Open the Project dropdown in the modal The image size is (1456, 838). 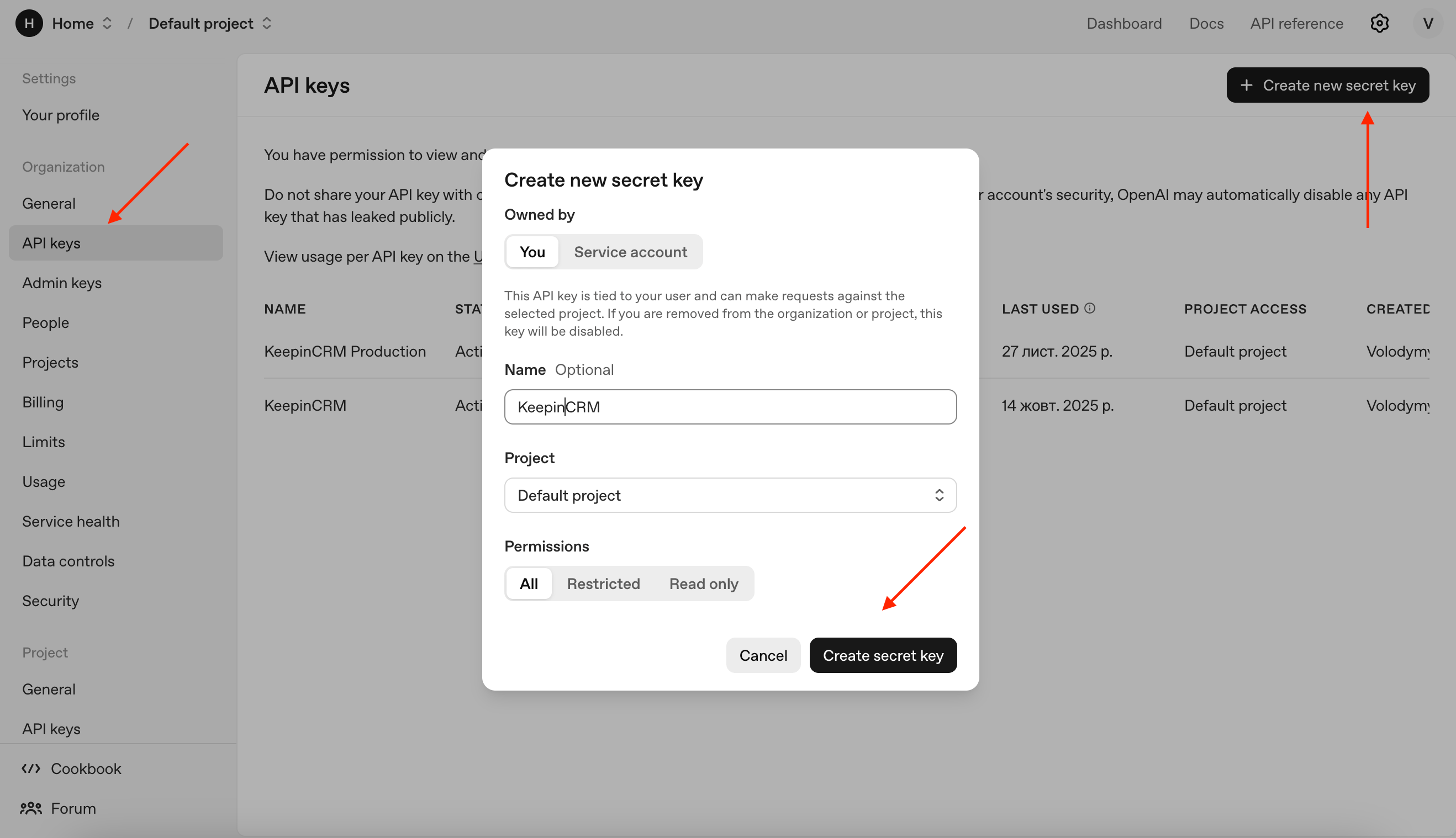[730, 495]
